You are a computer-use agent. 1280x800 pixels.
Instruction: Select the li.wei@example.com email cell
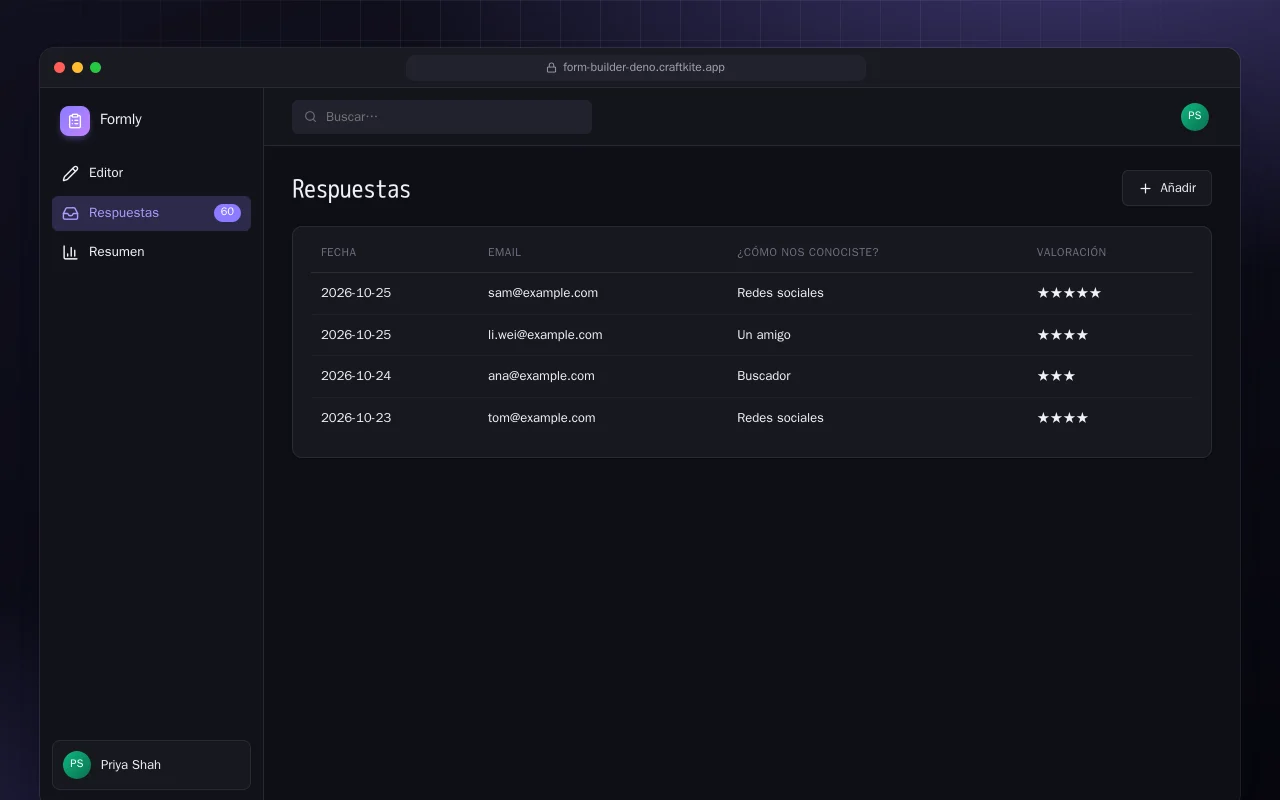(x=545, y=335)
